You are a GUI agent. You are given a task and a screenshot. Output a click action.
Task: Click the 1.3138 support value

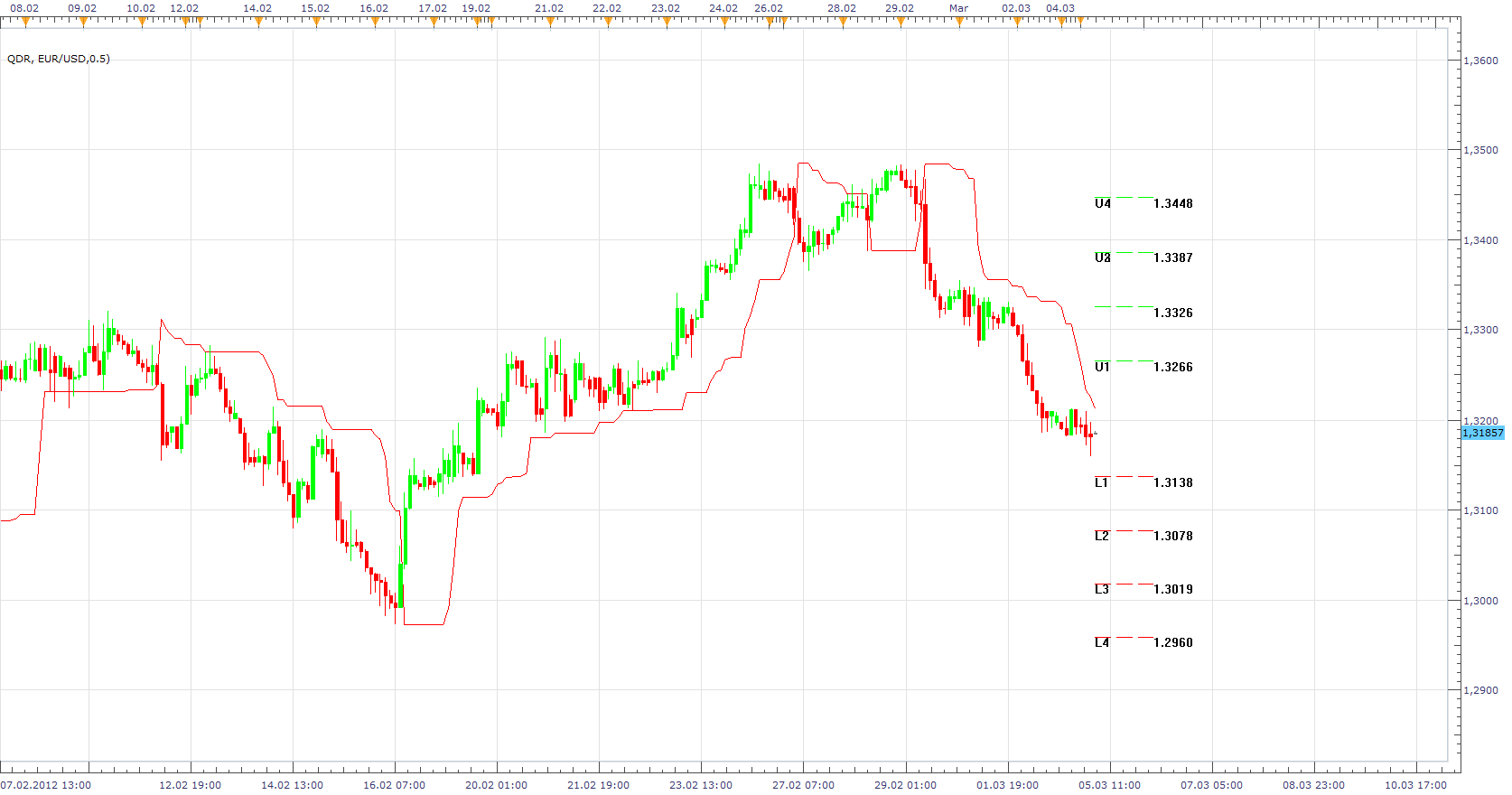tap(1173, 483)
